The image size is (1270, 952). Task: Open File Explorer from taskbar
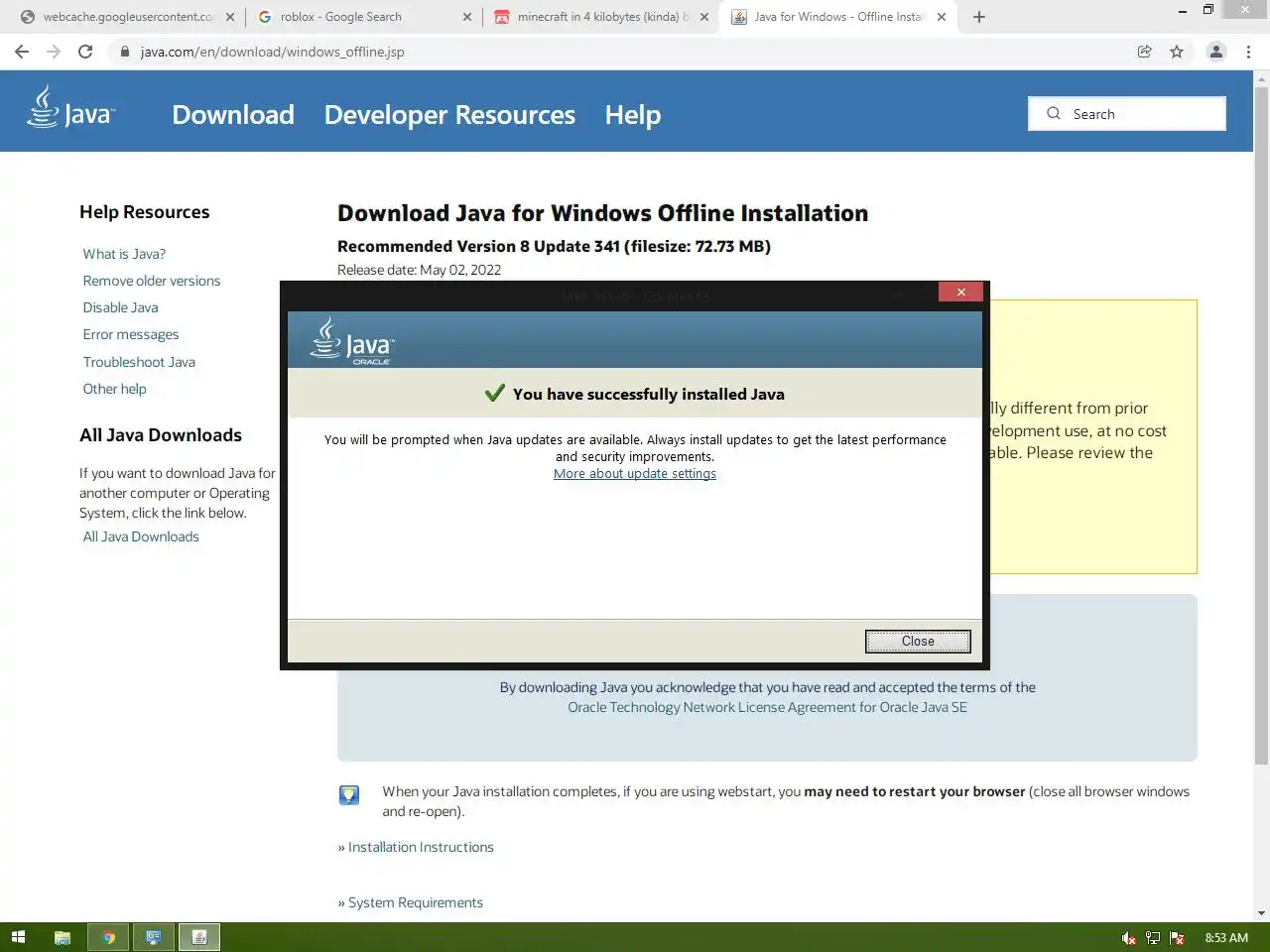pyautogui.click(x=62, y=937)
